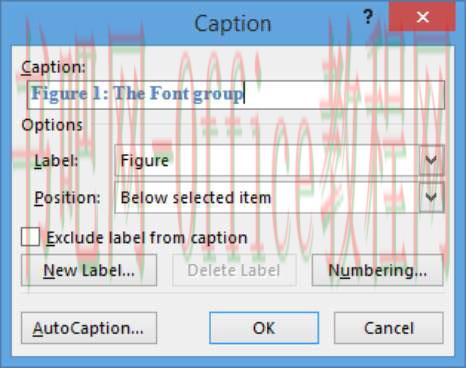The height and width of the screenshot is (368, 466).
Task: Click inside the Caption text field
Action: coord(236,95)
